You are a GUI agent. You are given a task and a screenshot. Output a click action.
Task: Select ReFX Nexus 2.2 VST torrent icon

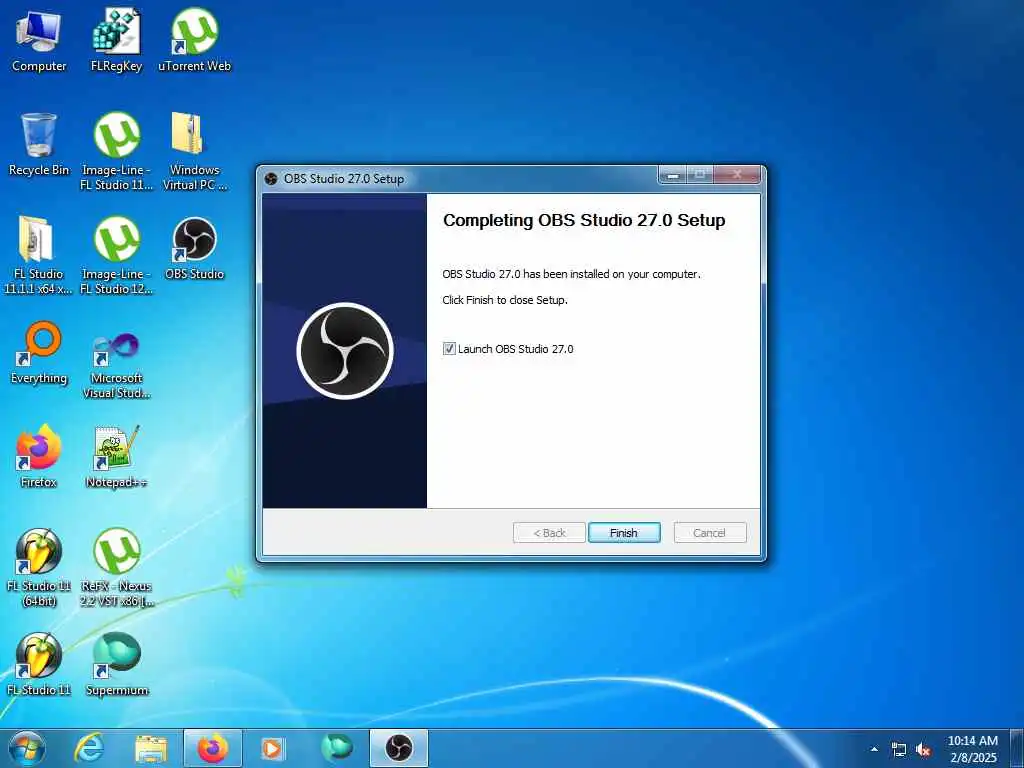point(116,568)
